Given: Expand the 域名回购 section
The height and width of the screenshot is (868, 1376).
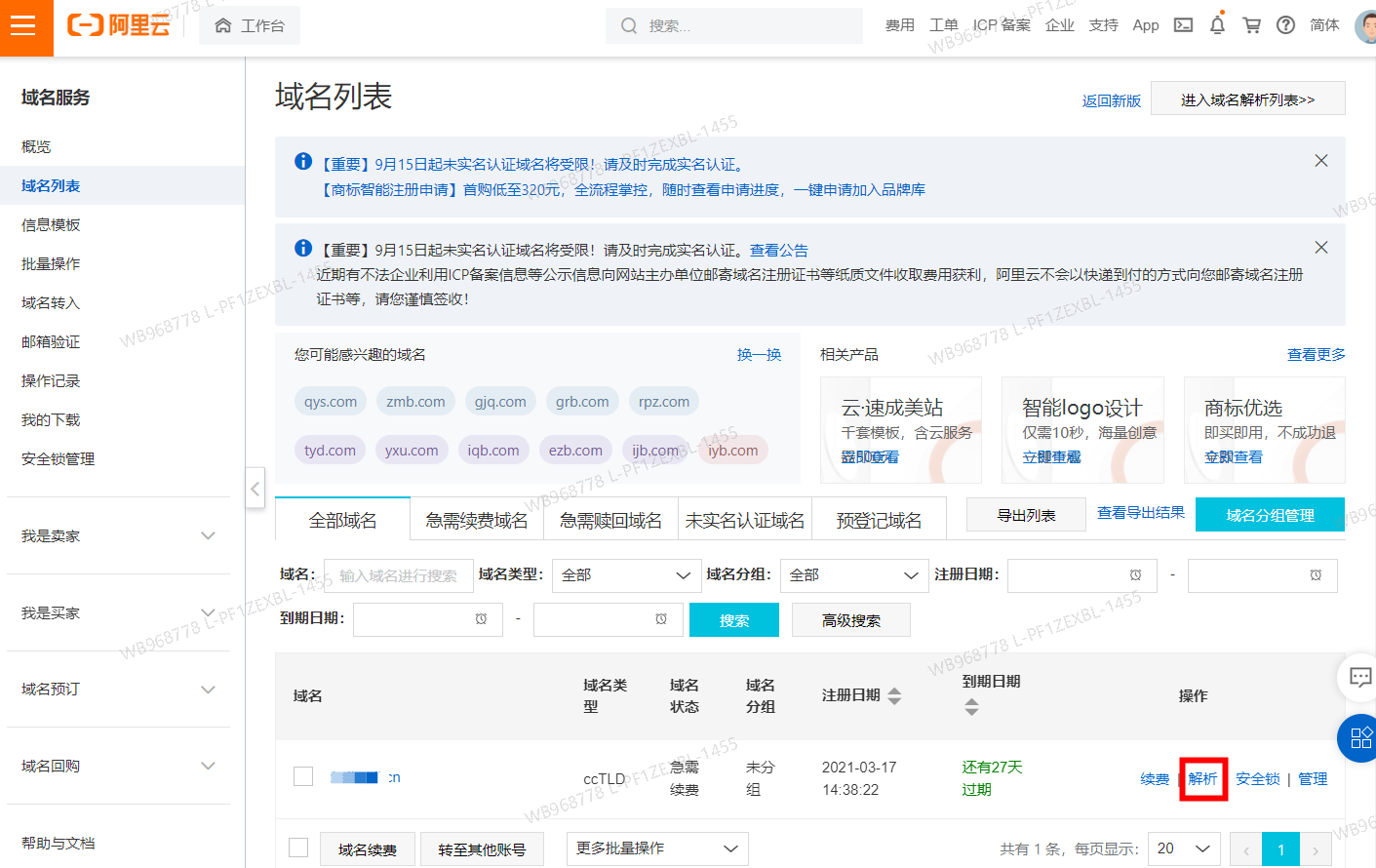Looking at the screenshot, I should (x=119, y=766).
